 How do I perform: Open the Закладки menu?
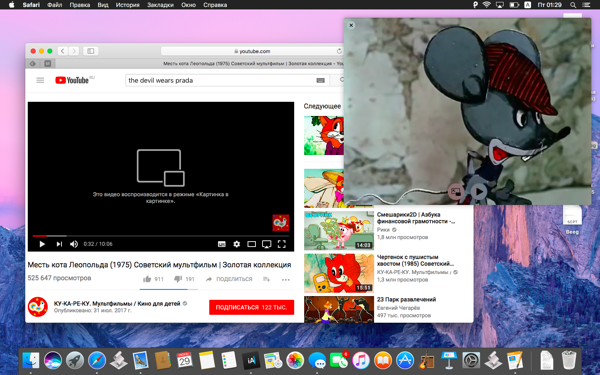(x=160, y=5)
